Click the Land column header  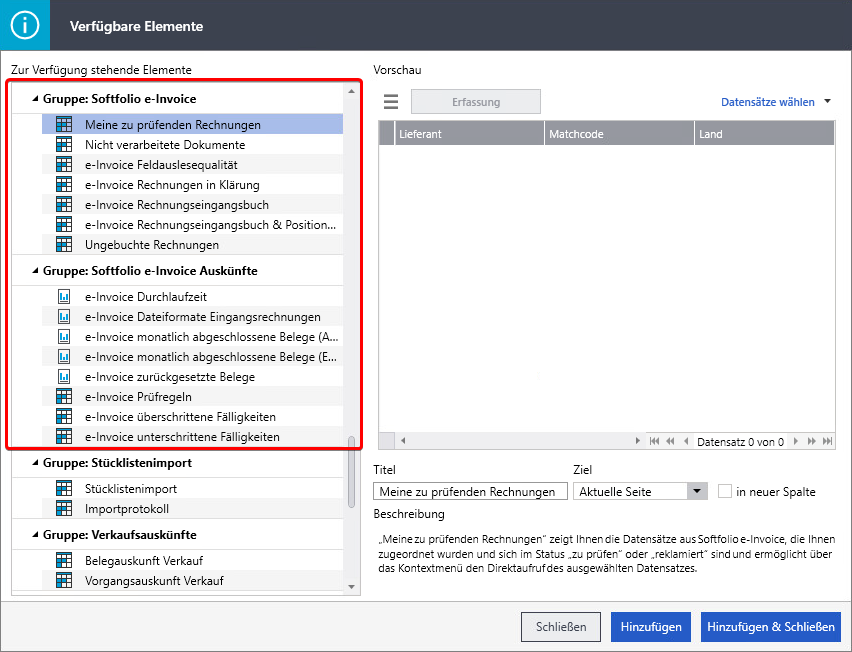[x=765, y=134]
